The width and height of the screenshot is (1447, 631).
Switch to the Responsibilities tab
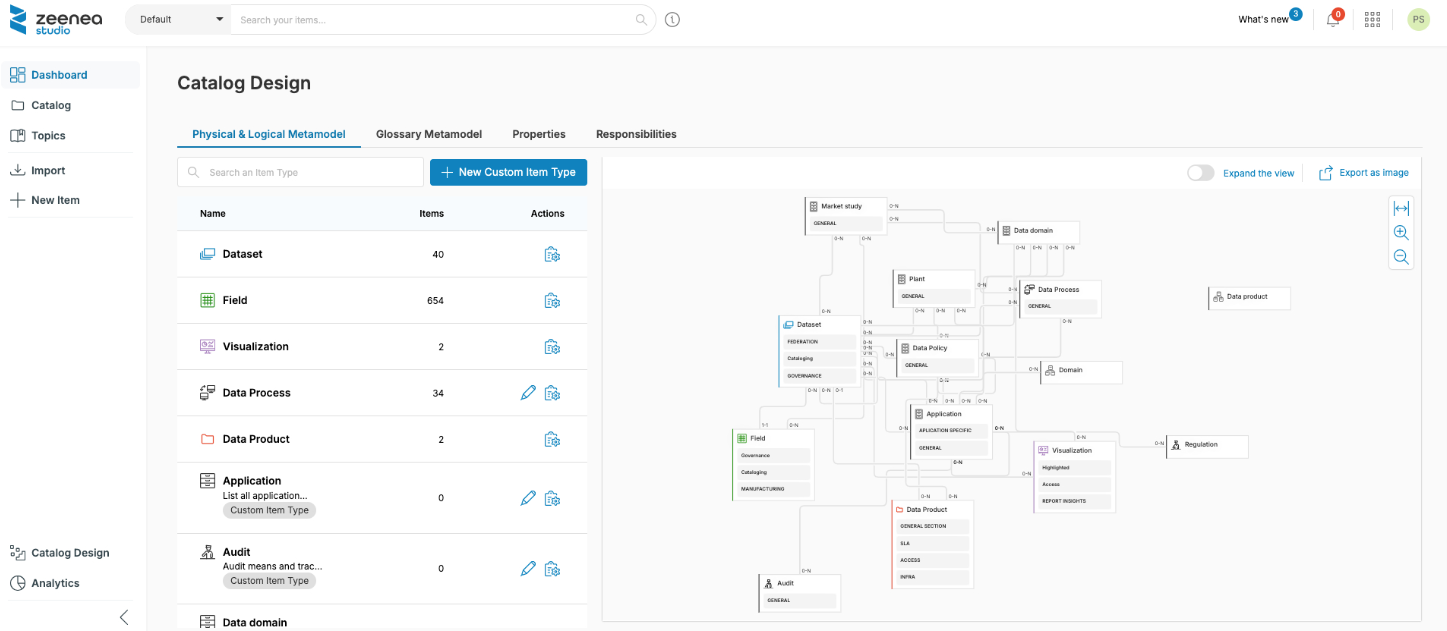coord(636,134)
